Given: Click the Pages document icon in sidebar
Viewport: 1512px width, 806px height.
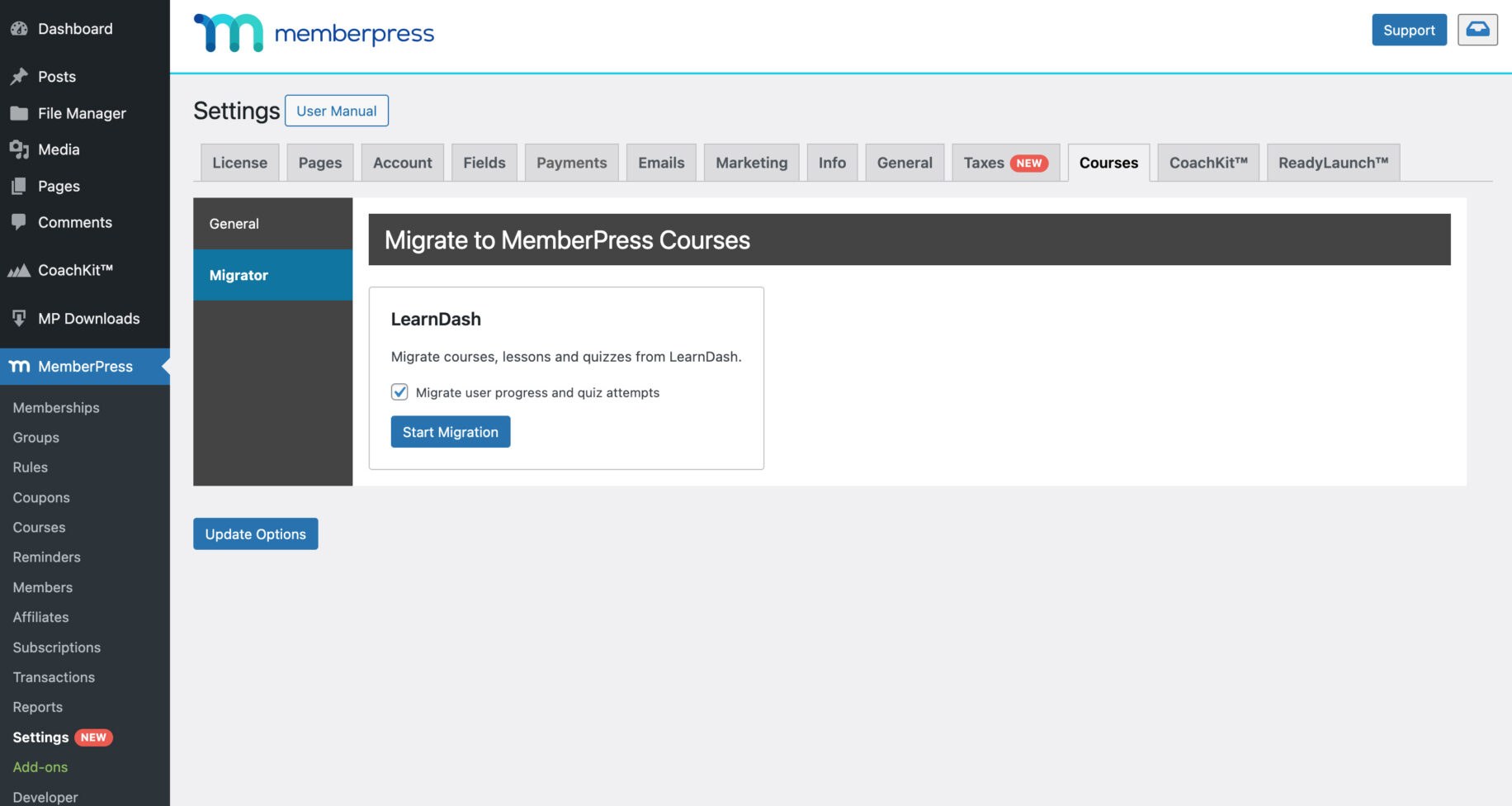Looking at the screenshot, I should point(20,186).
